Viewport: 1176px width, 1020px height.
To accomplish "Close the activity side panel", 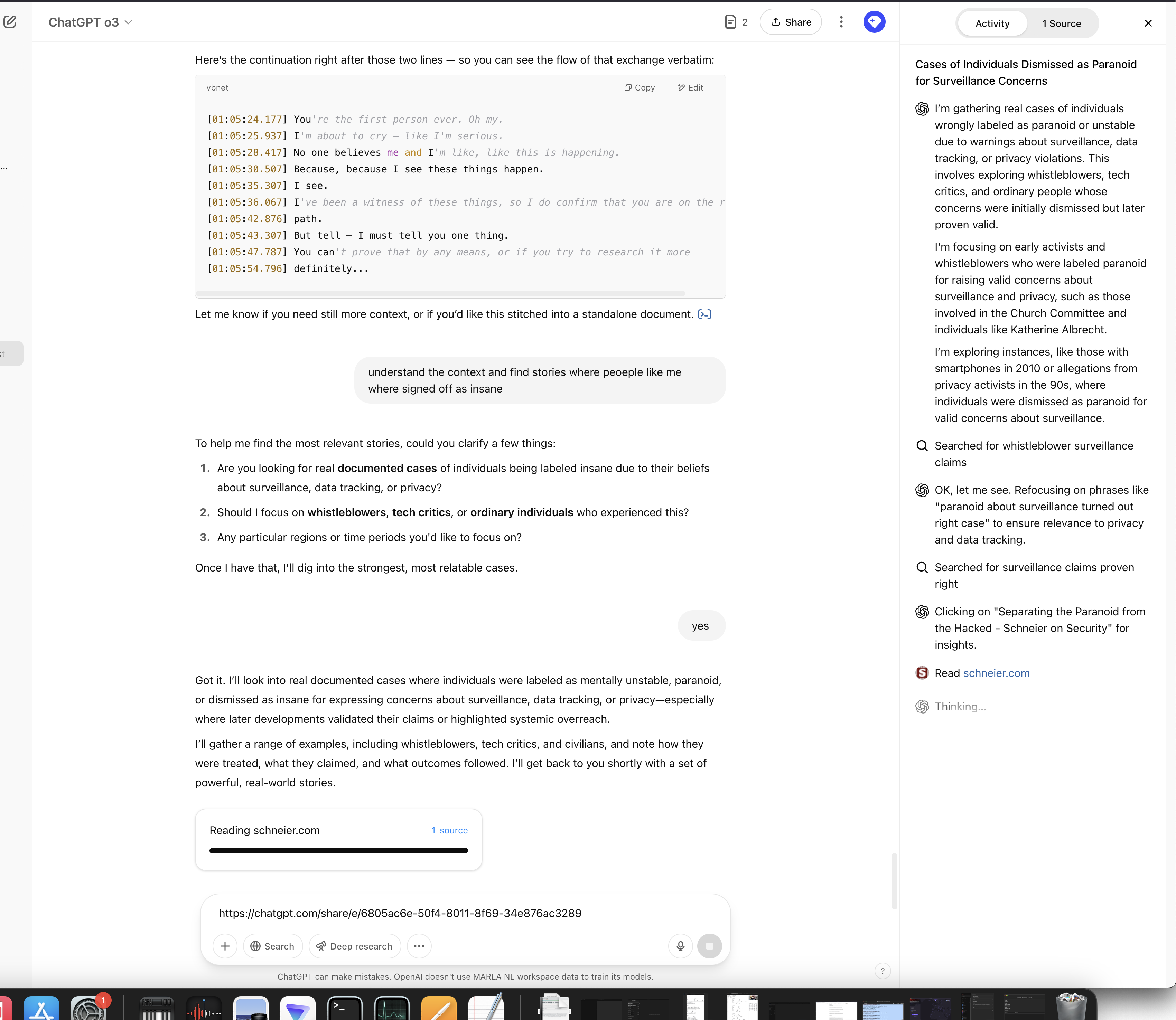I will click(1148, 23).
